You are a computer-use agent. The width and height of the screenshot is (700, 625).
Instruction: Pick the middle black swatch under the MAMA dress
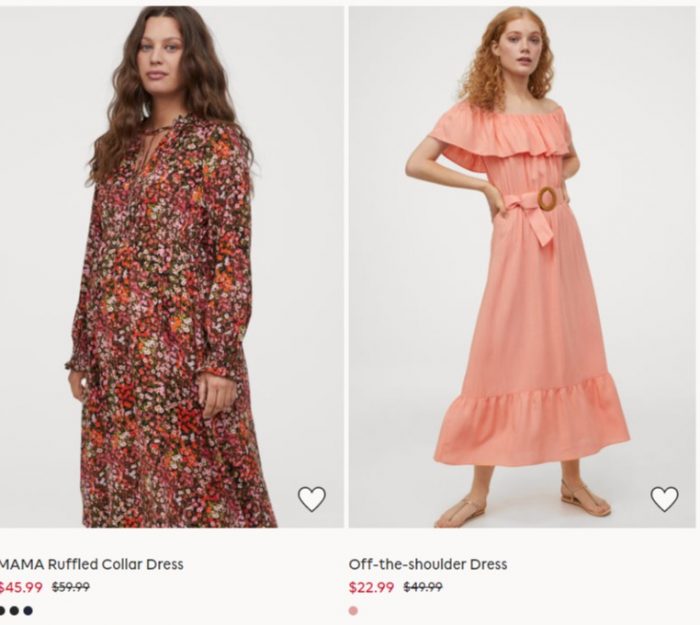[14, 610]
